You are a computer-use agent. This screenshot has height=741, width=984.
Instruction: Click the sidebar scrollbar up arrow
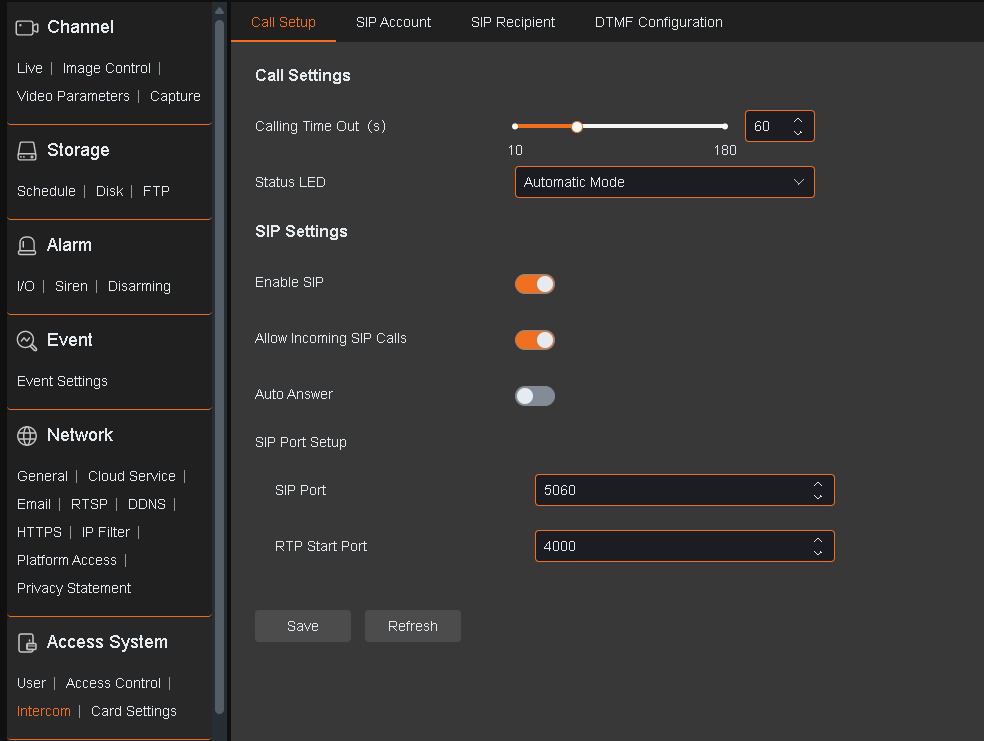[x=219, y=10]
